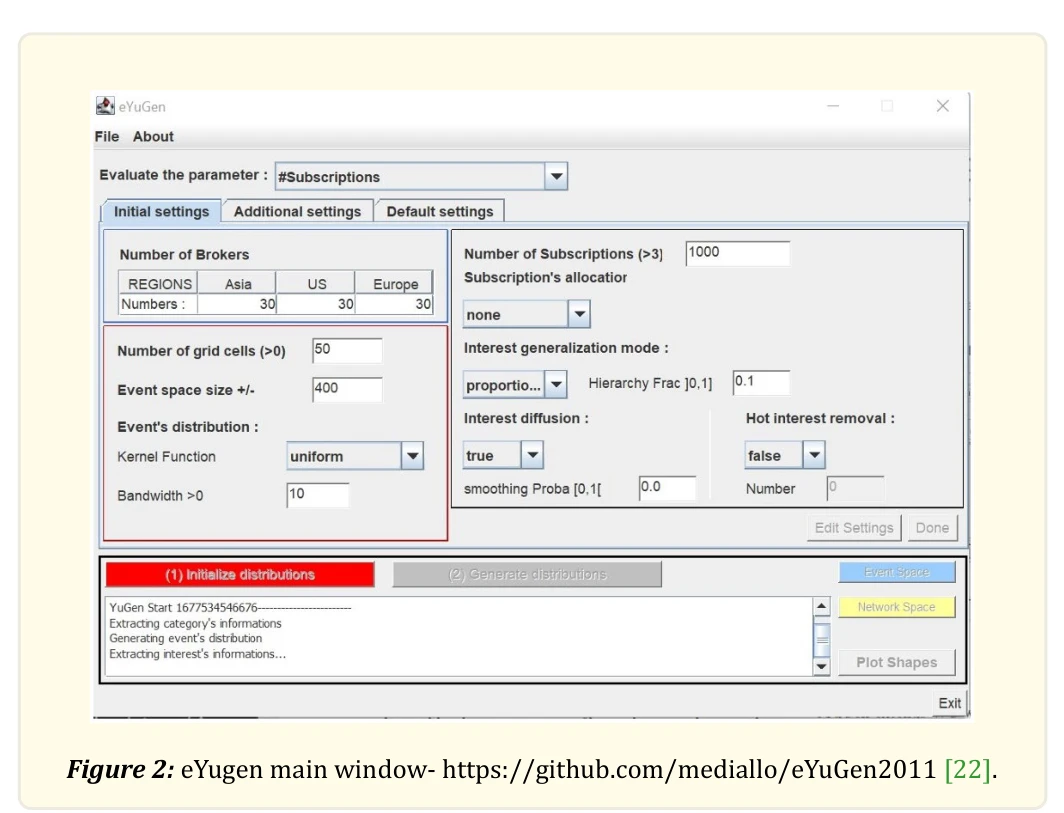Open the Hot interest removal false dropdown
This screenshot has width=1064, height=813.
(x=785, y=455)
